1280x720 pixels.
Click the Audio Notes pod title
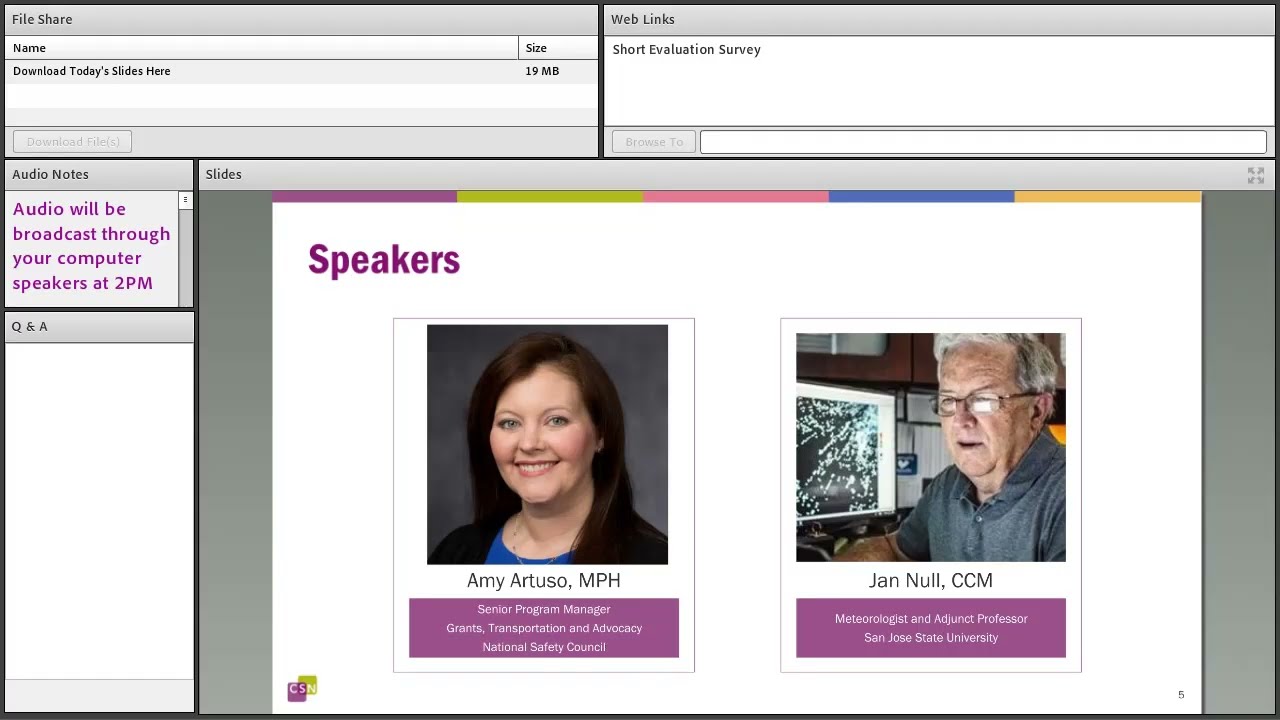click(50, 174)
